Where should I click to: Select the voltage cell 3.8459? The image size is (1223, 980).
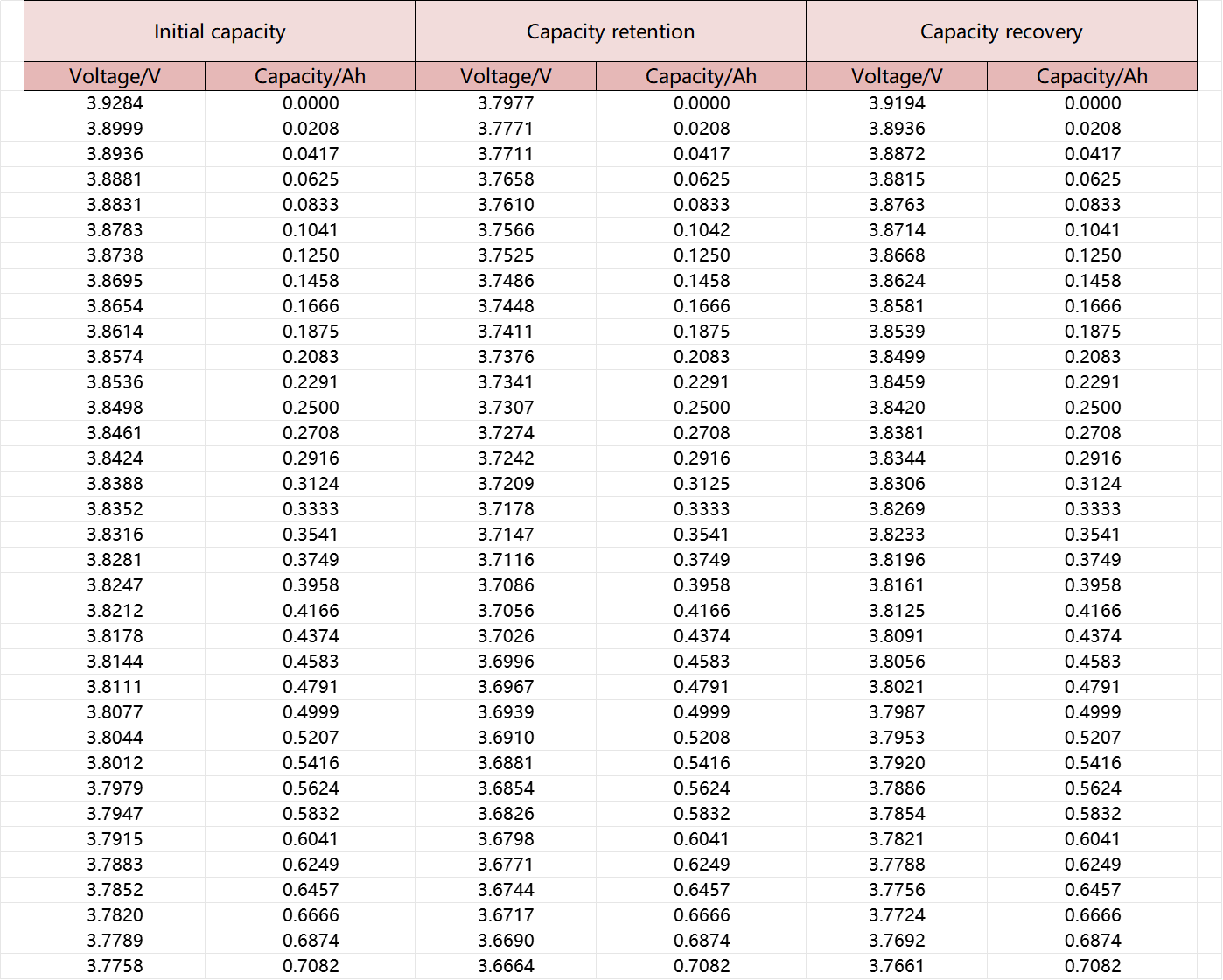(x=897, y=382)
